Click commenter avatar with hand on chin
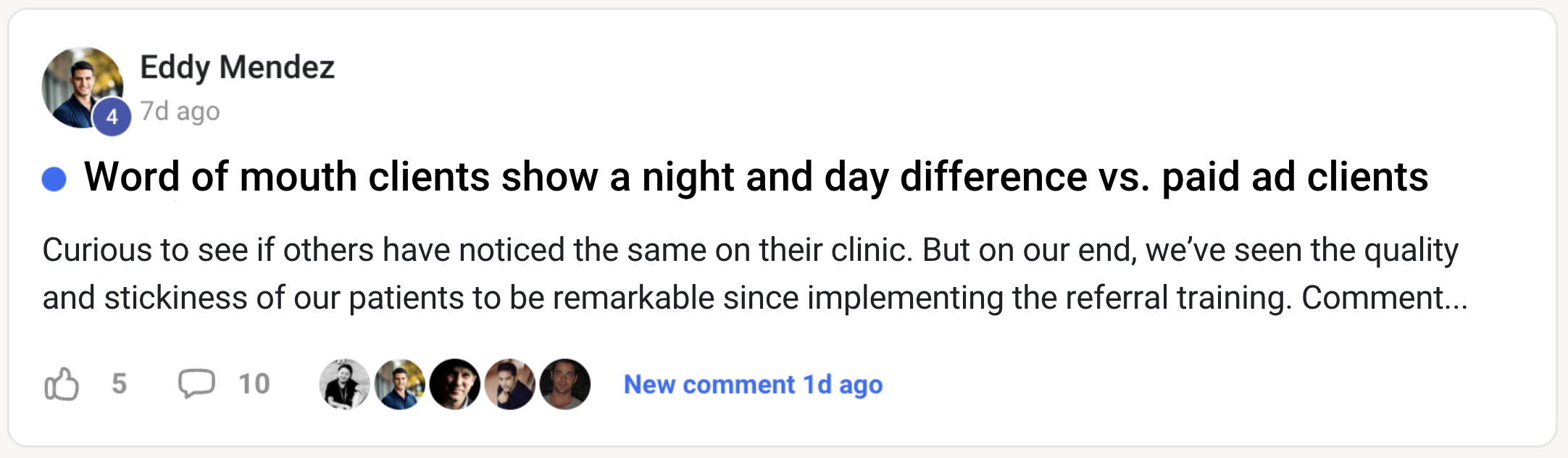The width and height of the screenshot is (1568, 458). pos(509,384)
